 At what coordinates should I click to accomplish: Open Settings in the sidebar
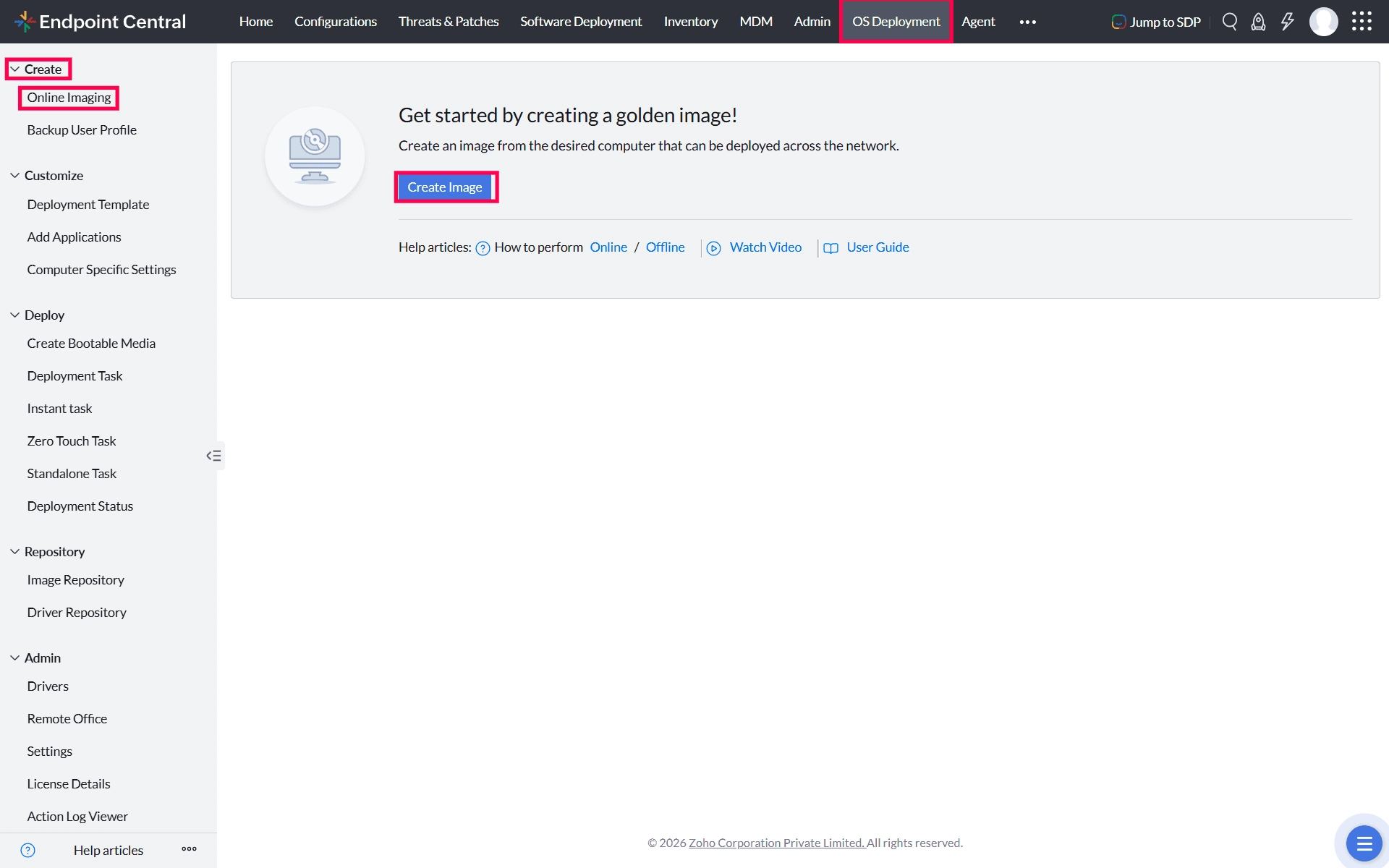tap(49, 752)
